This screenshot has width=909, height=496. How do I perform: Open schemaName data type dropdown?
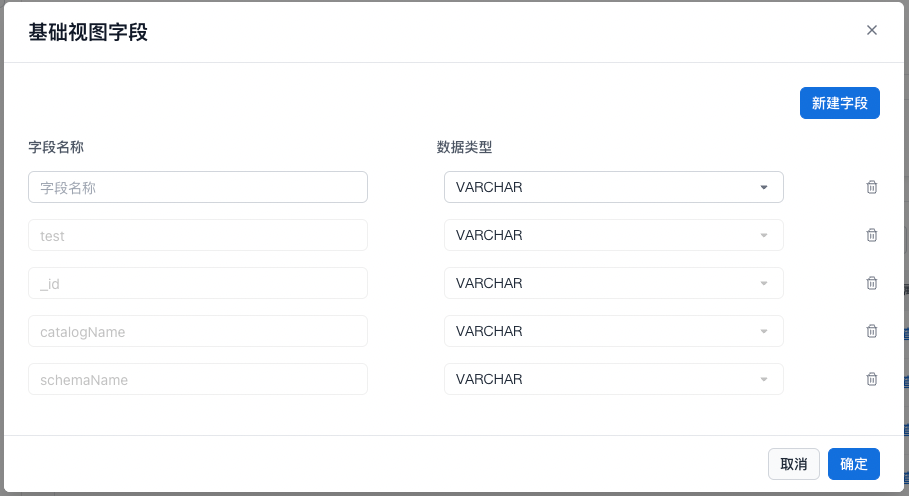613,379
